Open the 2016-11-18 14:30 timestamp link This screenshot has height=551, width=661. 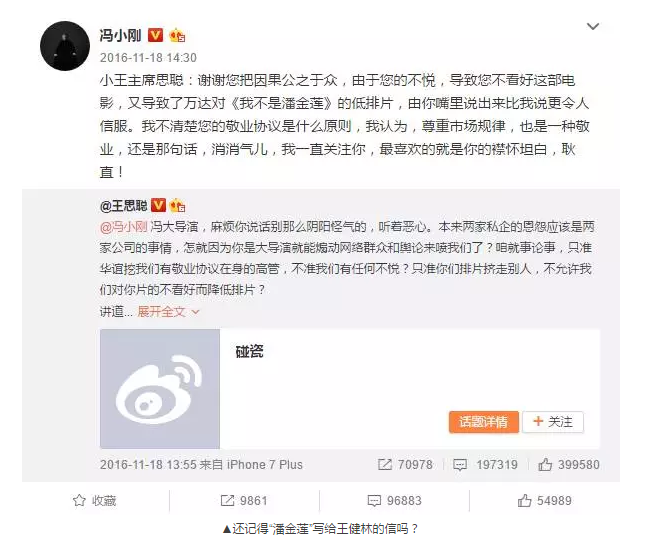coord(148,58)
